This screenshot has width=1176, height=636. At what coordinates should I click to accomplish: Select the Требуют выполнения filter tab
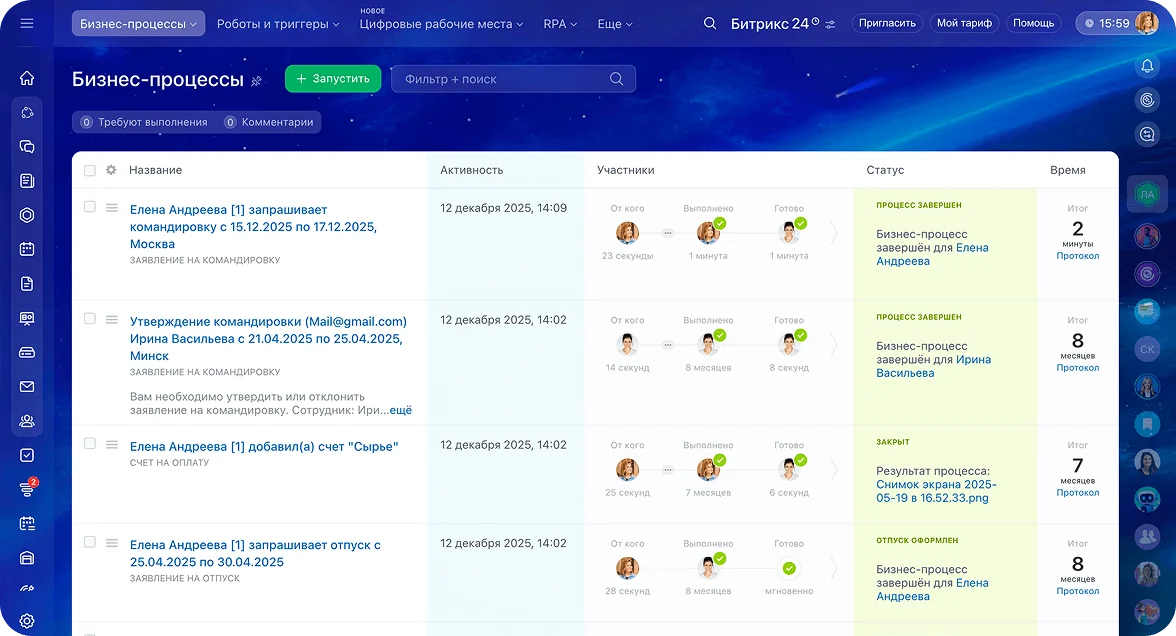(x=144, y=122)
